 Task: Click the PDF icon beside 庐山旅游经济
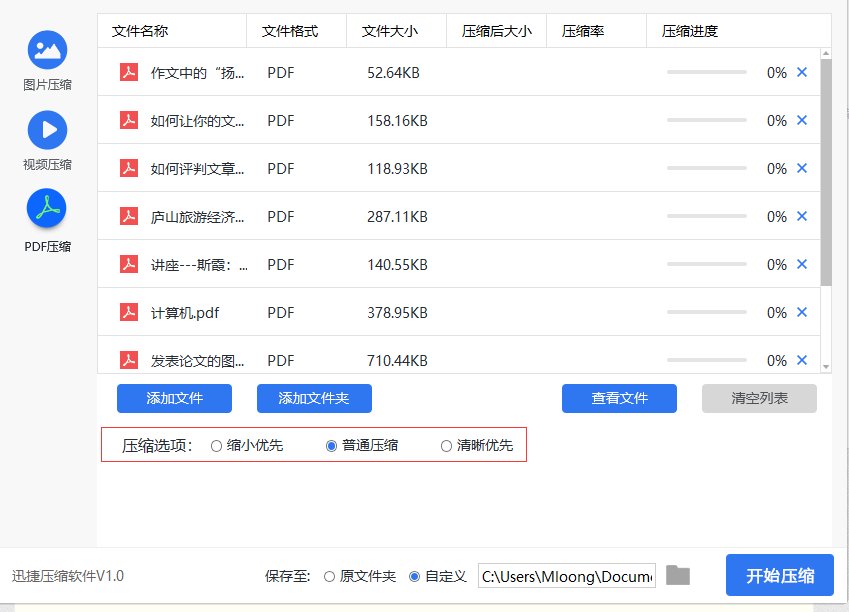(128, 216)
